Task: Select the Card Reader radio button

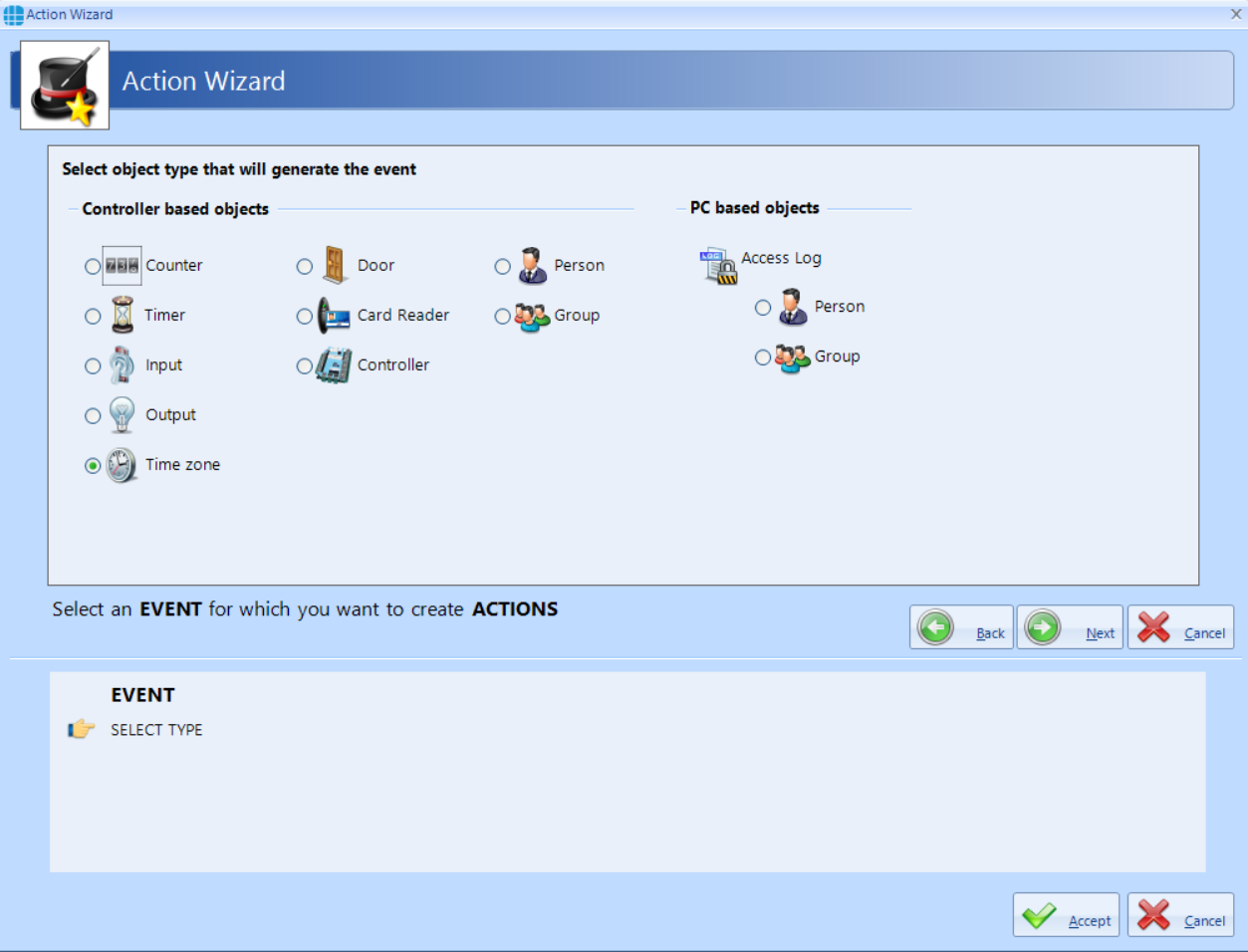Action: click(305, 316)
